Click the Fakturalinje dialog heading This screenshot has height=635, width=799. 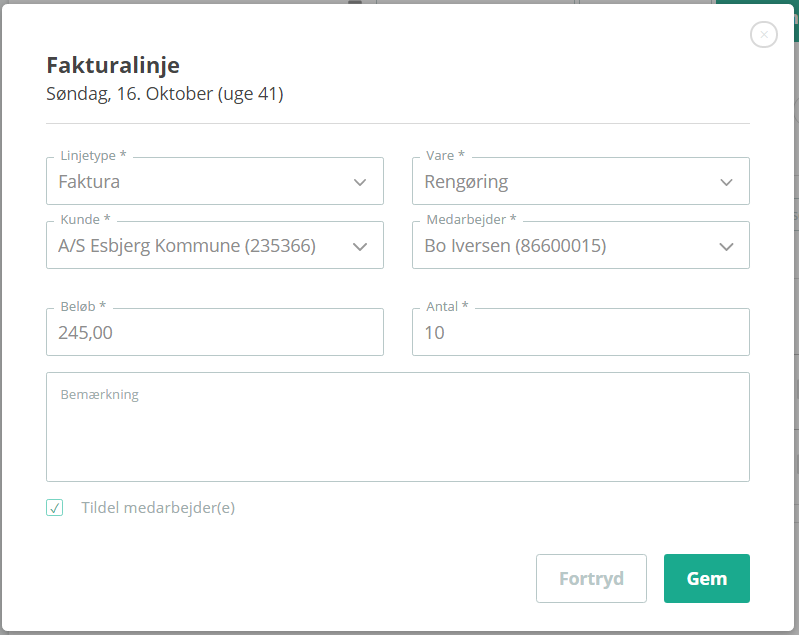point(113,65)
